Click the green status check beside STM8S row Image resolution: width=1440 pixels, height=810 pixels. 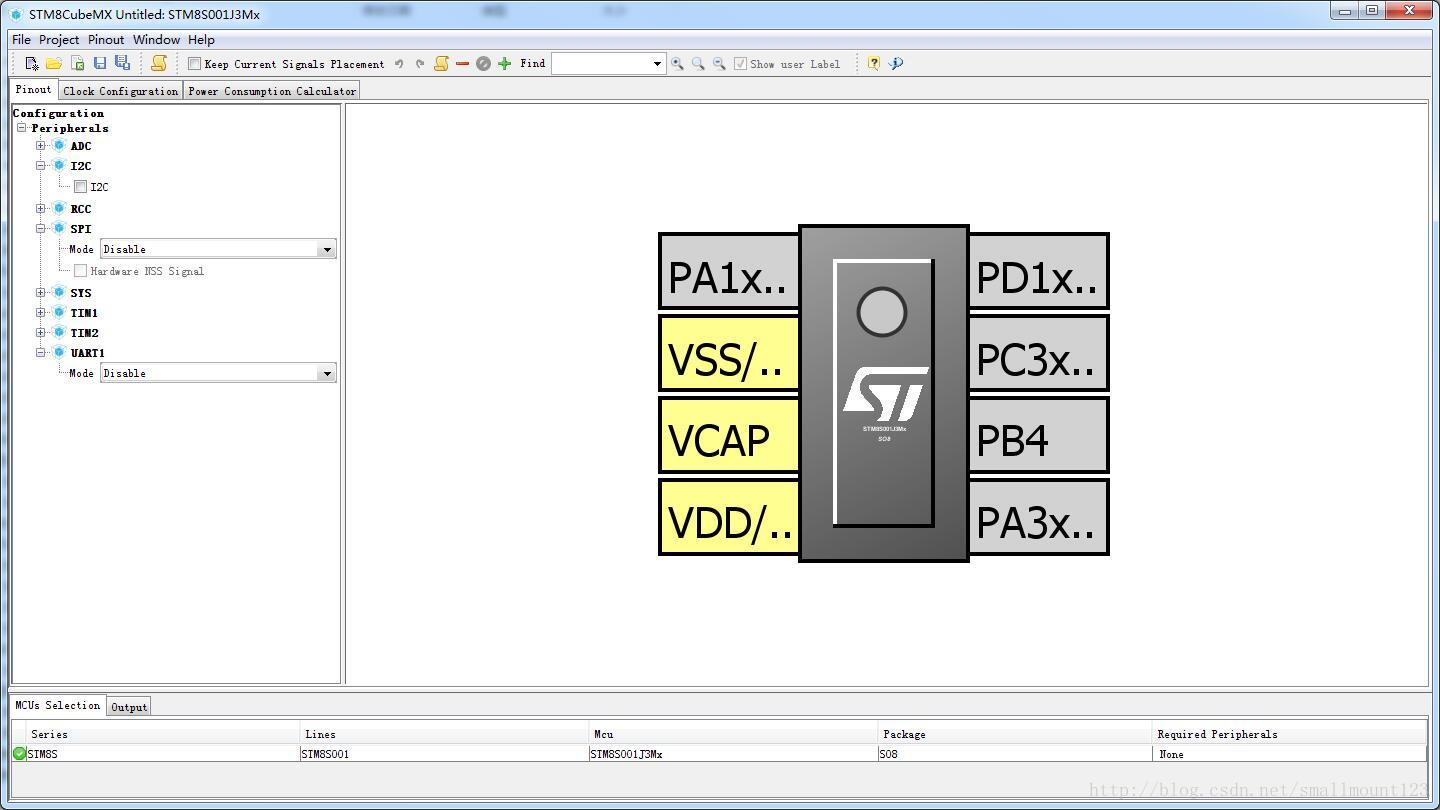point(20,753)
